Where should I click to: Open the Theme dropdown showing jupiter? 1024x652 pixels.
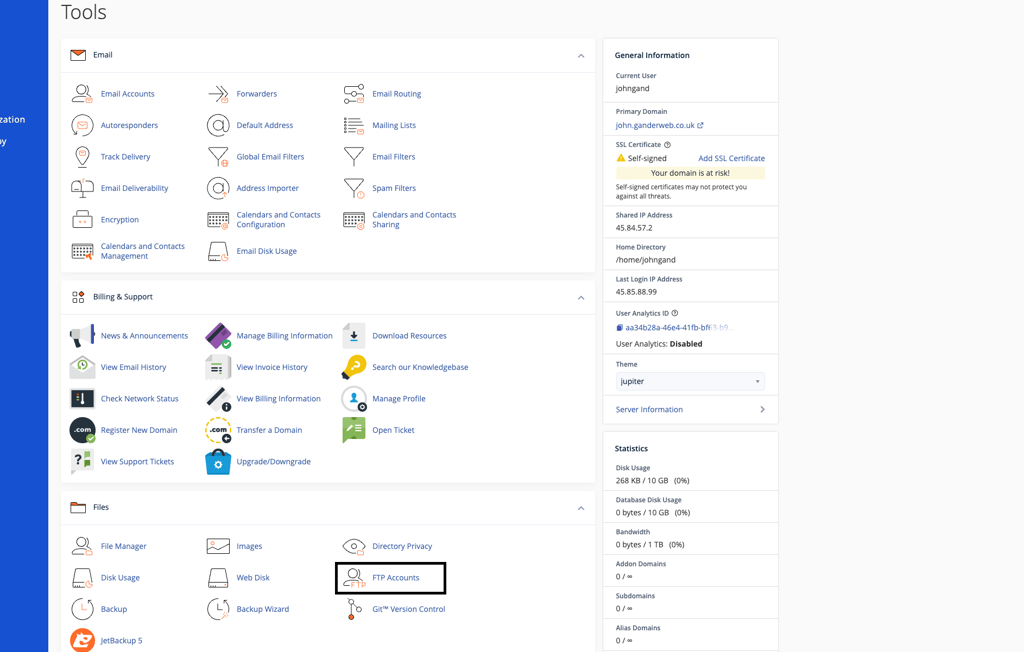[690, 382]
